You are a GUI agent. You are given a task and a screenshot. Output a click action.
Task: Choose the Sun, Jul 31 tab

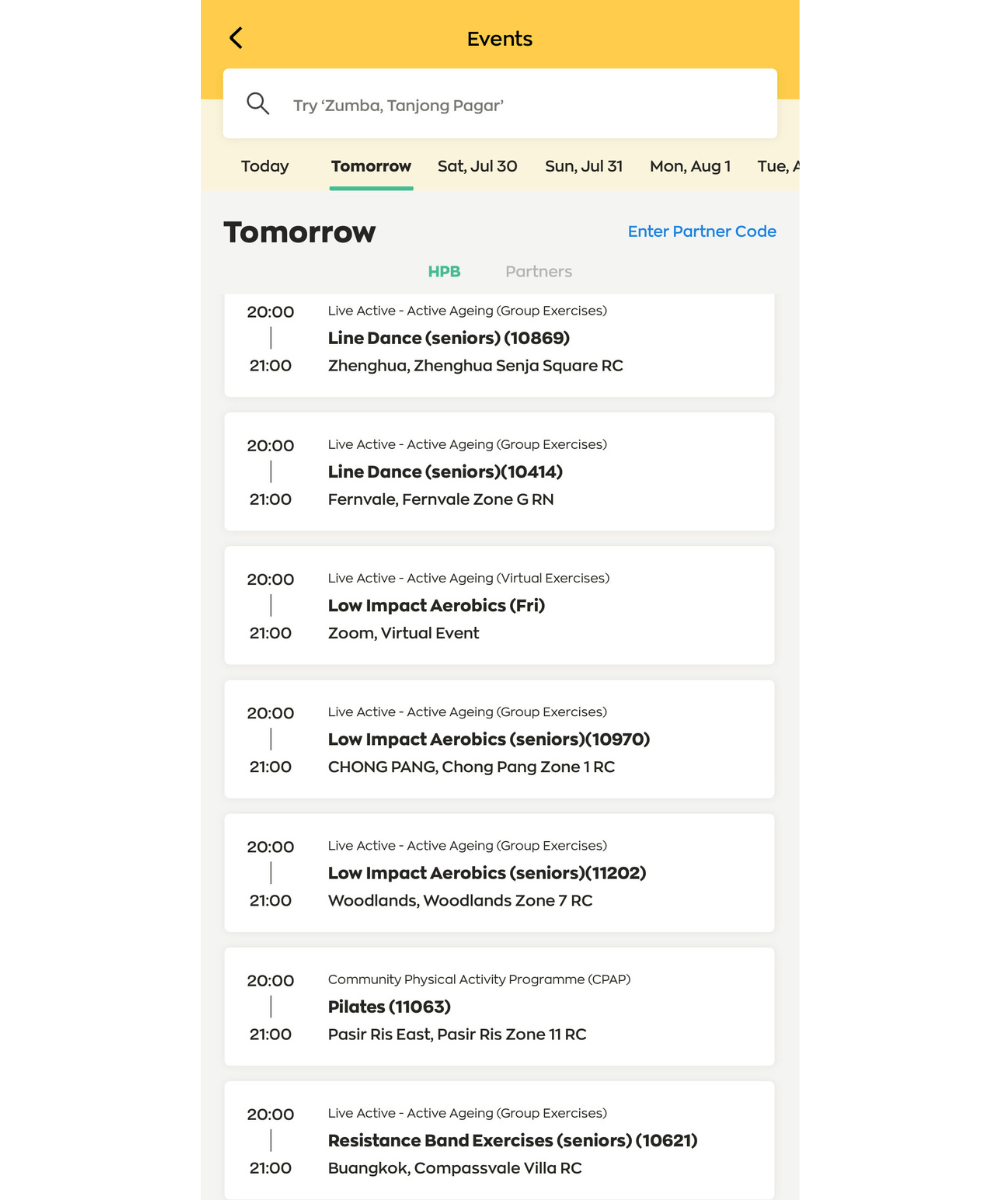pos(583,167)
